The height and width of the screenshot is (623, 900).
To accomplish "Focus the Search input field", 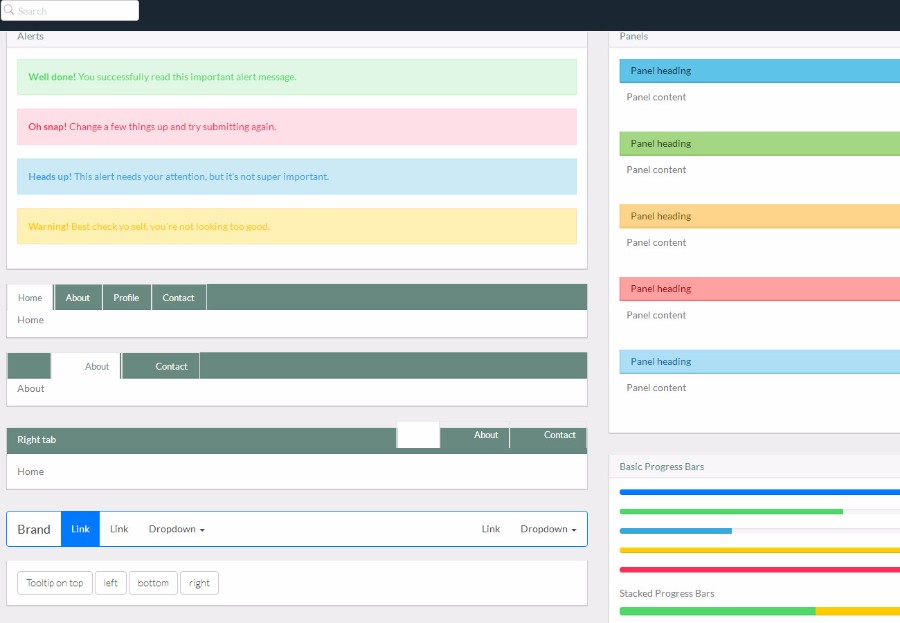I will 70,10.
